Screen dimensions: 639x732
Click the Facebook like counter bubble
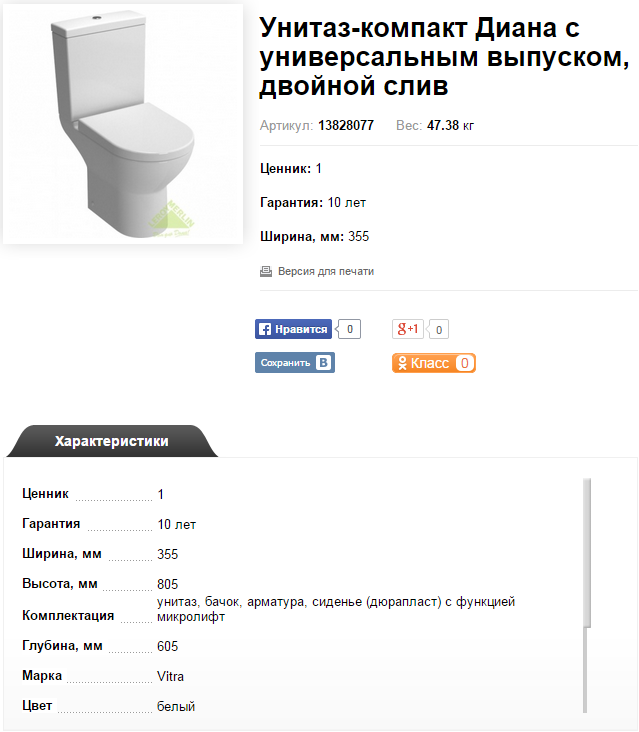[x=349, y=329]
